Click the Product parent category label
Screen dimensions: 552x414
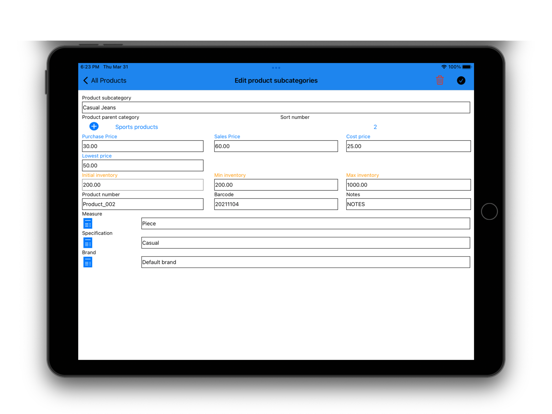pos(111,117)
